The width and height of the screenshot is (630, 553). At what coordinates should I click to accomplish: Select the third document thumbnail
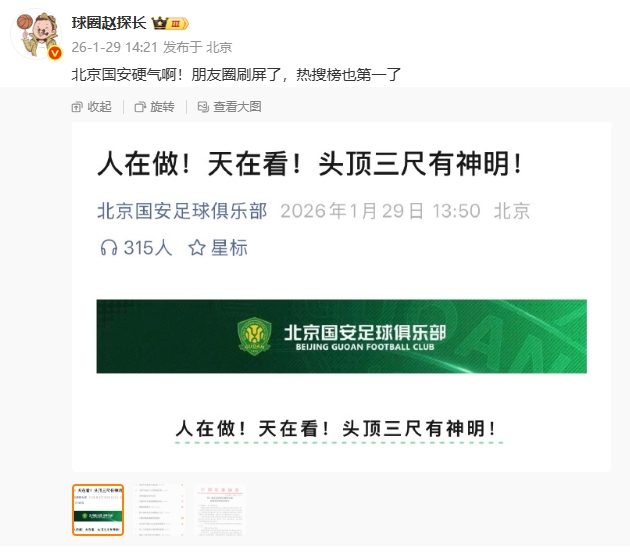point(220,510)
